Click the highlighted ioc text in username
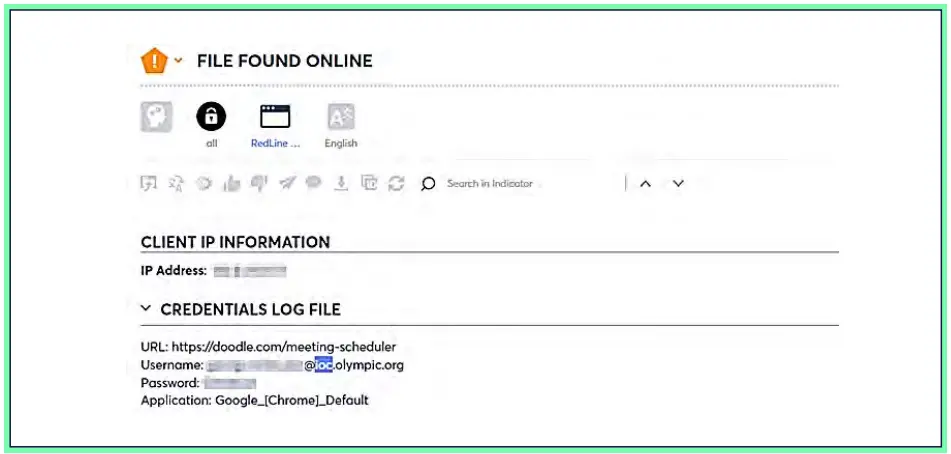The width and height of the screenshot is (951, 454). pos(324,366)
